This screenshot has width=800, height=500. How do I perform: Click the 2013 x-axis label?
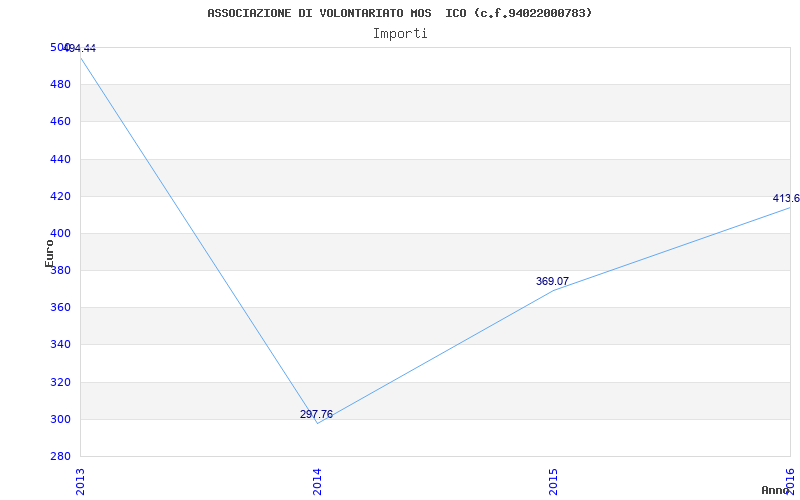[80, 481]
